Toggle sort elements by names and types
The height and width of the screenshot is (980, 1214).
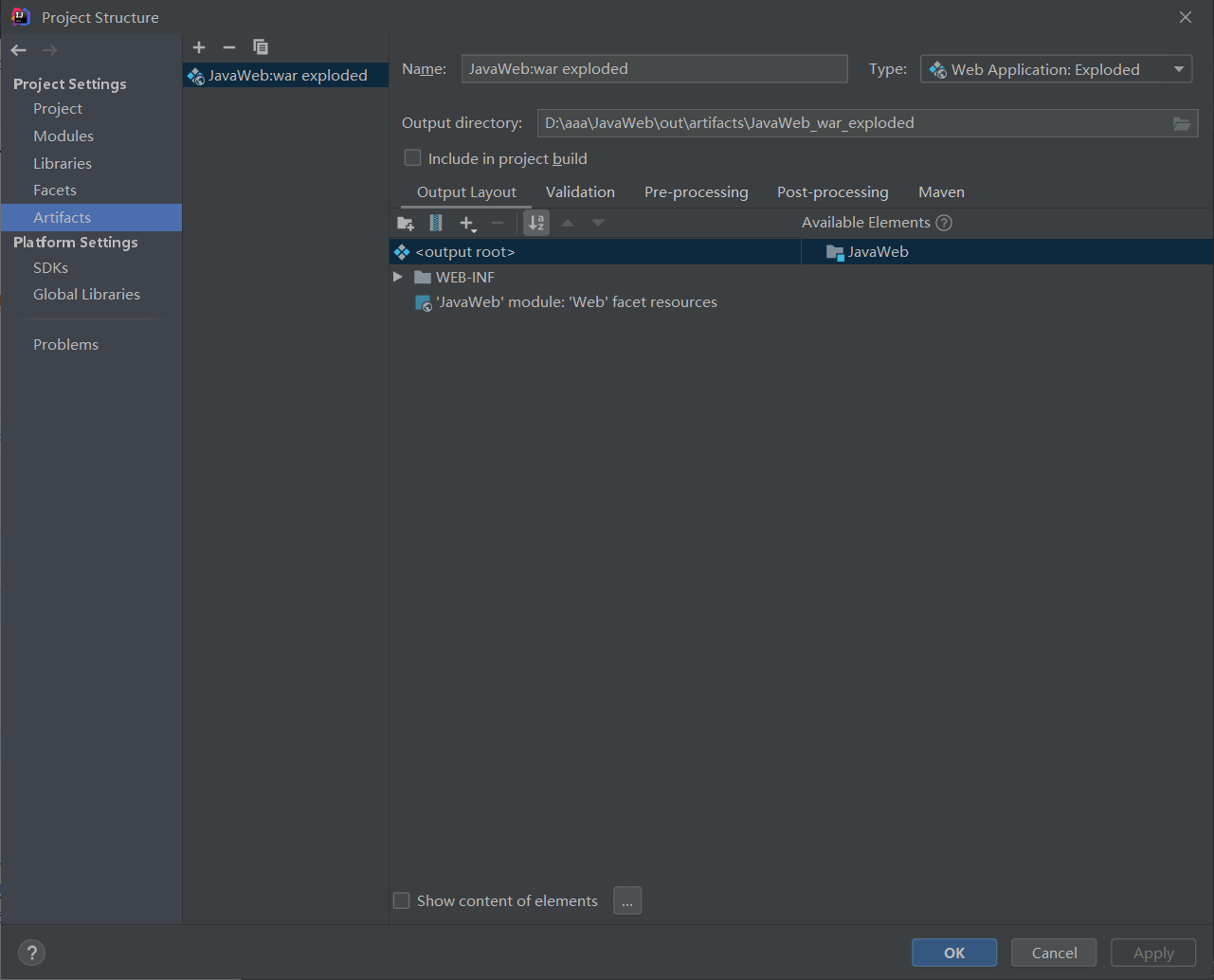(536, 223)
